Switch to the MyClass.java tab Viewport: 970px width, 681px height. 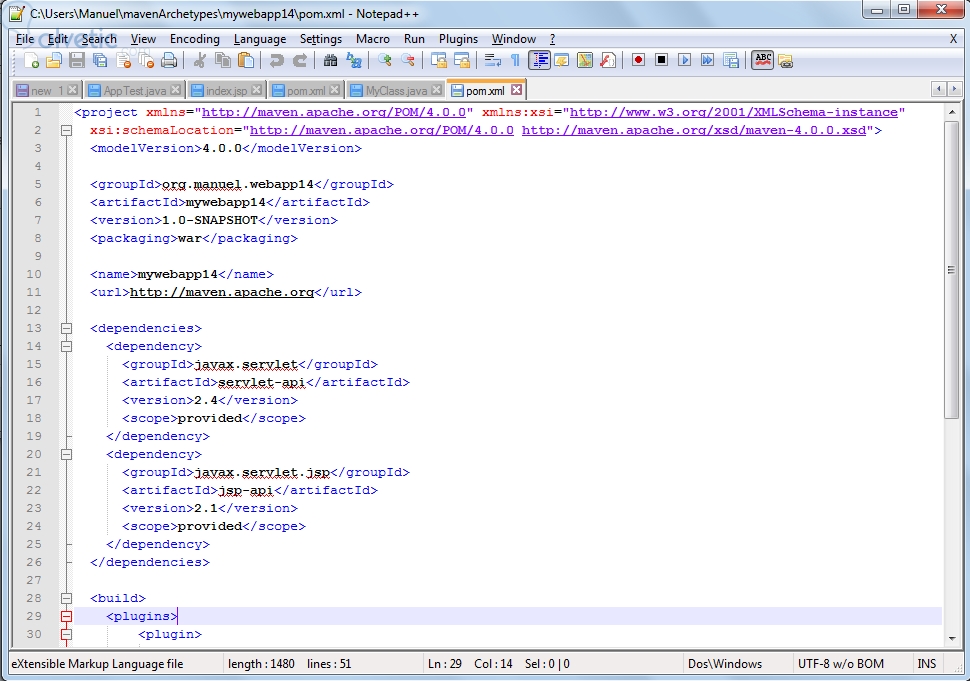click(396, 91)
